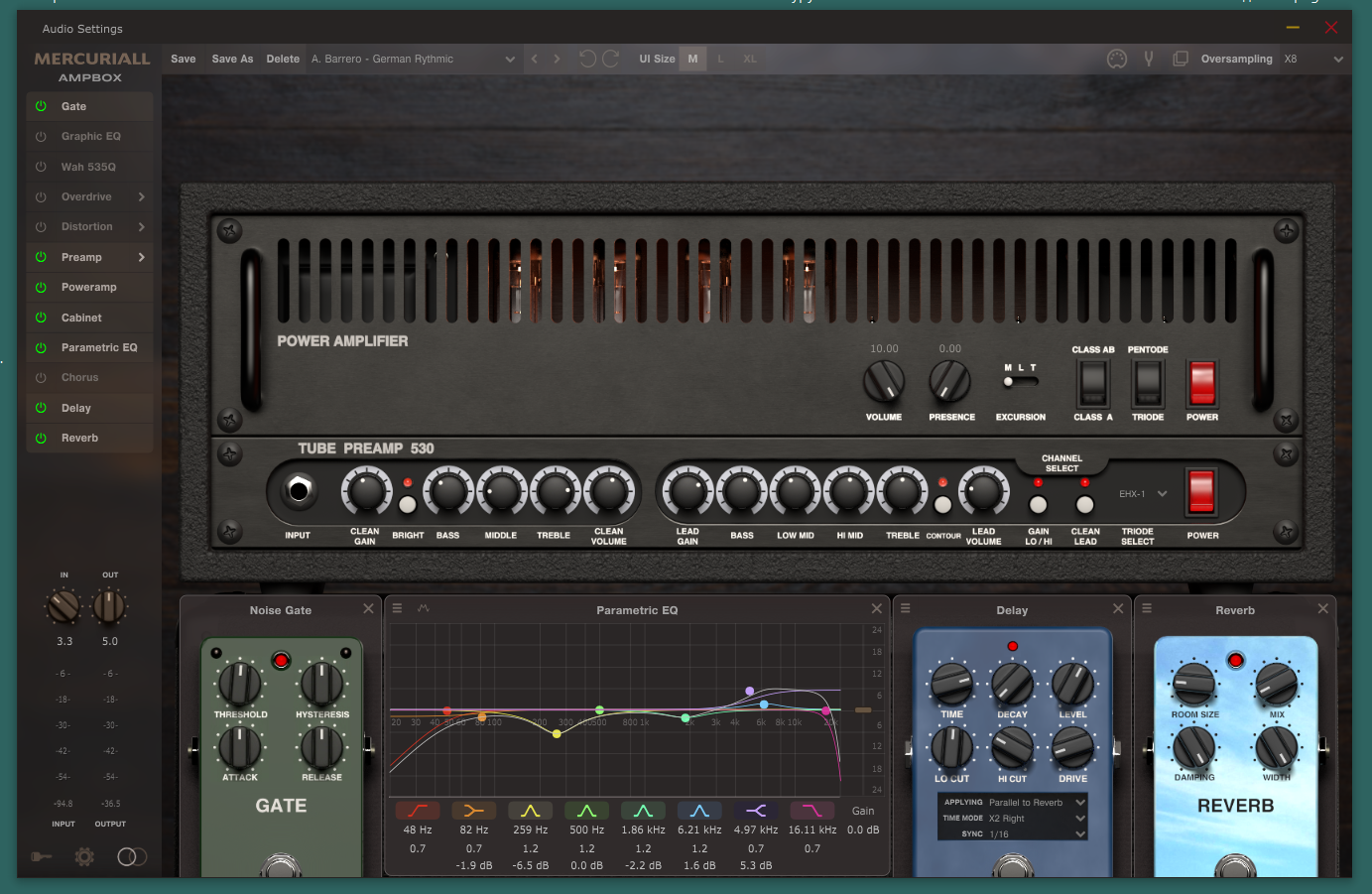The image size is (1372, 894).
Task: Click the copy/duplicate icon beside Oversampling
Action: click(x=1181, y=59)
